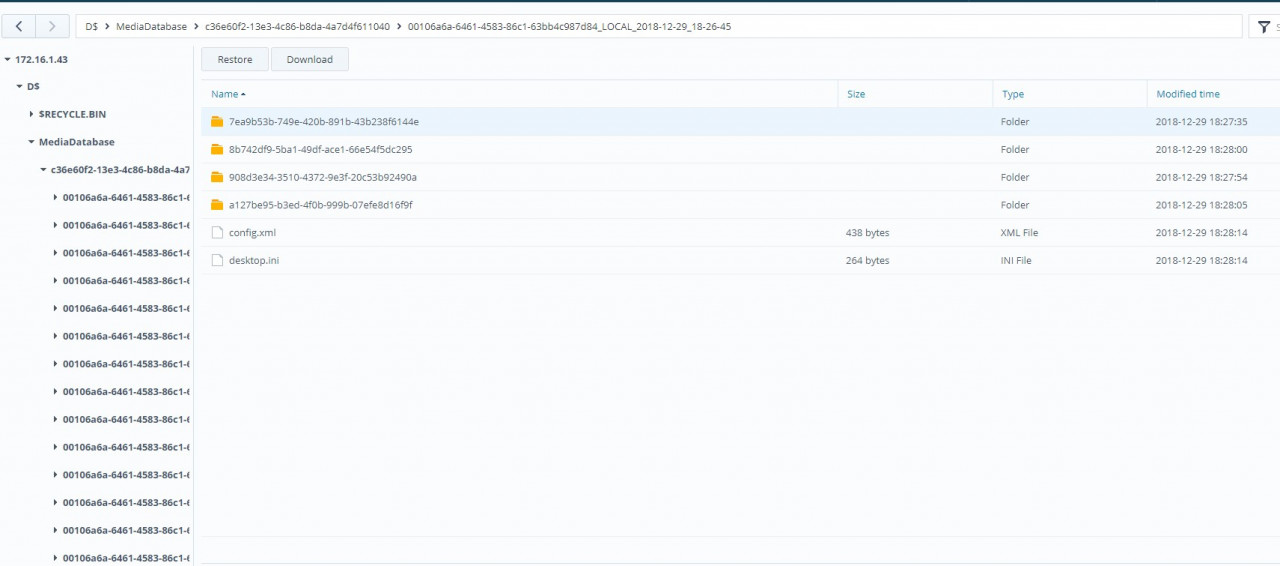The height and width of the screenshot is (566, 1280).
Task: Click the config.xml file icon
Action: pyautogui.click(x=217, y=233)
